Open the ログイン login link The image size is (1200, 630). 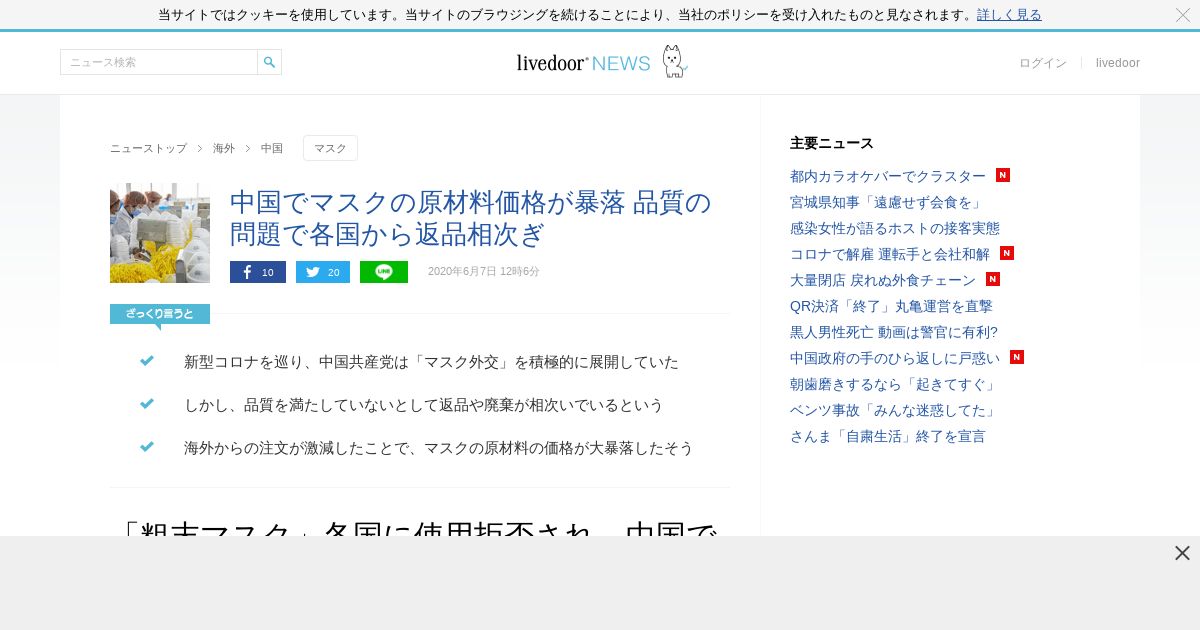[1043, 63]
